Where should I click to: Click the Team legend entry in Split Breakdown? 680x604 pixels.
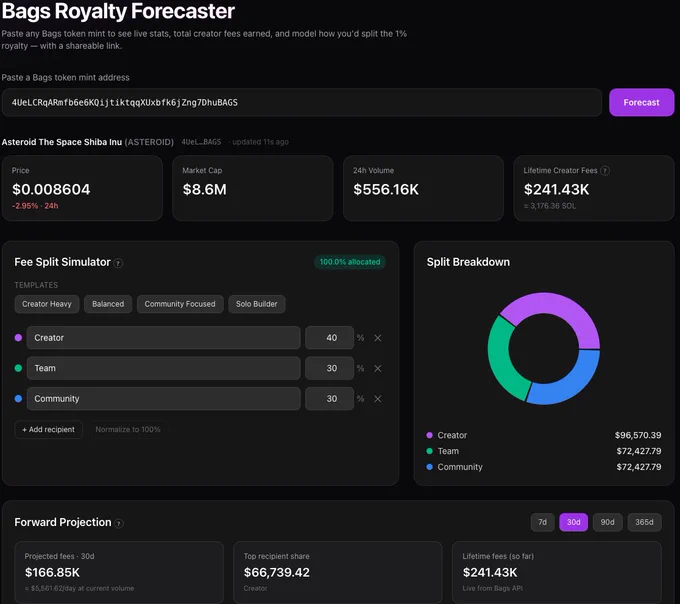pos(443,451)
